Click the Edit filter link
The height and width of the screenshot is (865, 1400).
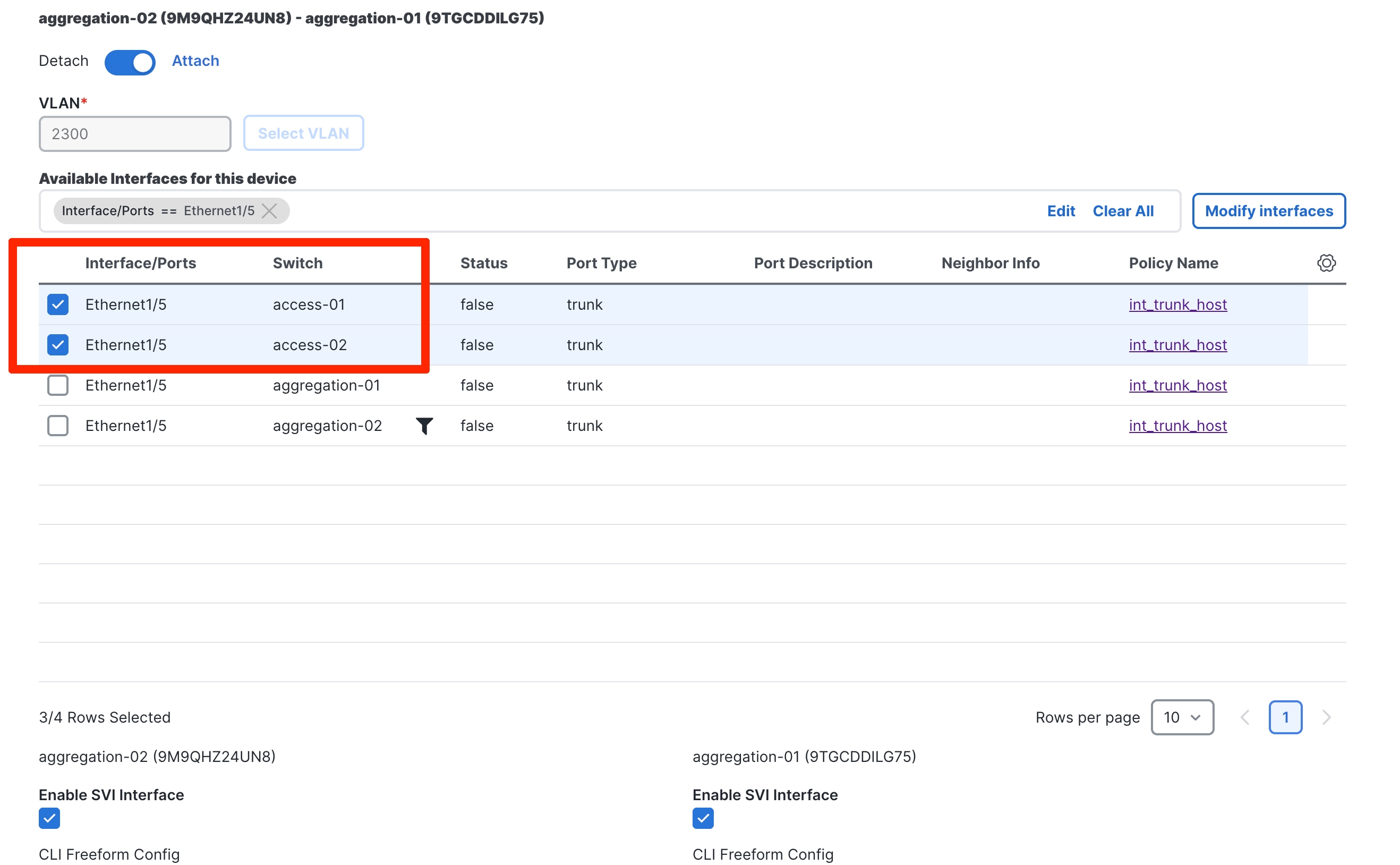tap(1061, 210)
